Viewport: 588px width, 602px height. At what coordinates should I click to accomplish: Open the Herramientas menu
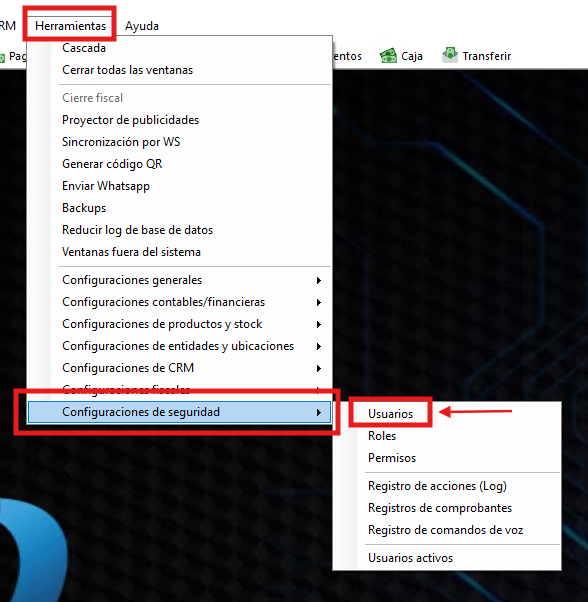click(70, 26)
